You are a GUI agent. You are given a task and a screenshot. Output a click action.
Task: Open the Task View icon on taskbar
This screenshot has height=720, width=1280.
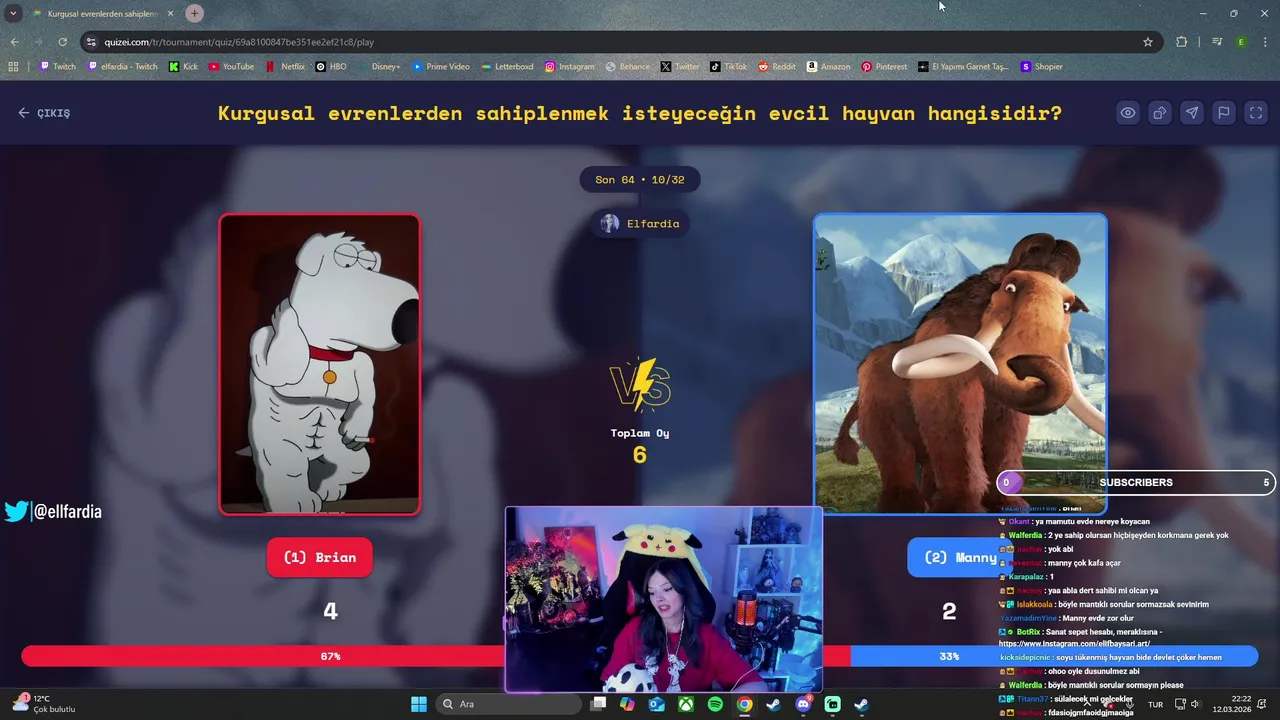coord(598,704)
